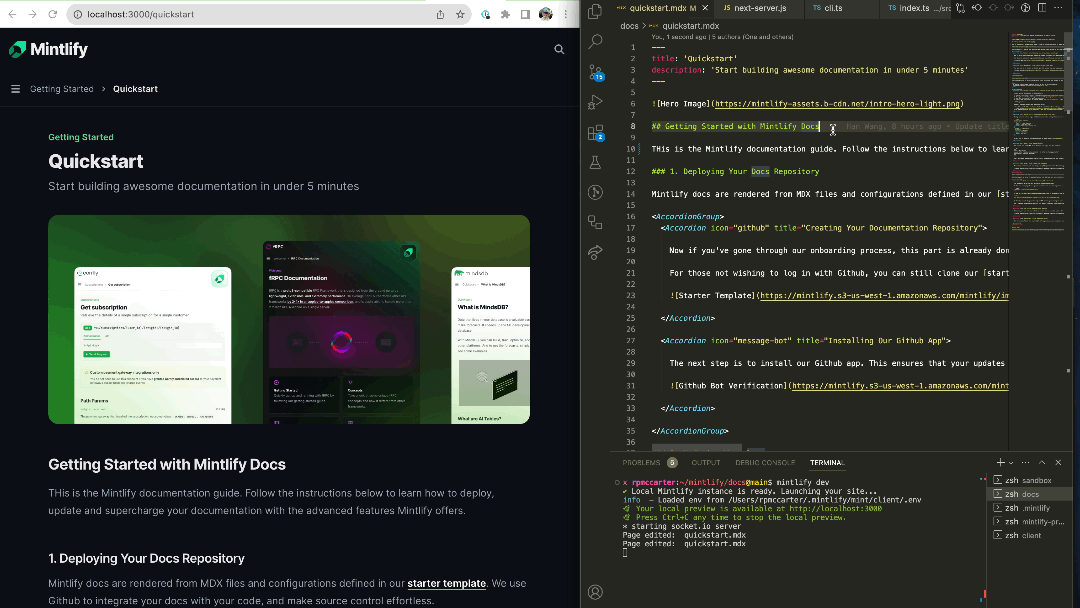
Task: Open the new terminal launch profile dropdown
Action: (x=1011, y=463)
